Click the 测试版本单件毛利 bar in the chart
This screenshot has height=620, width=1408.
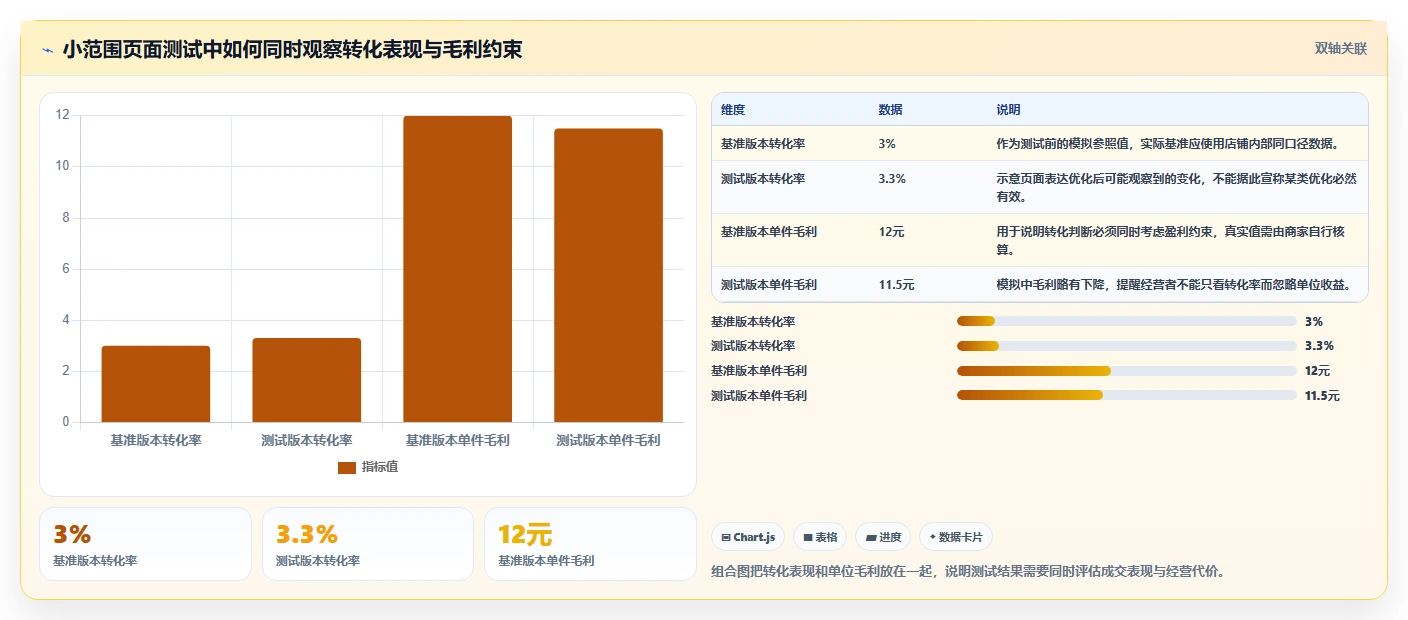pyautogui.click(x=609, y=275)
